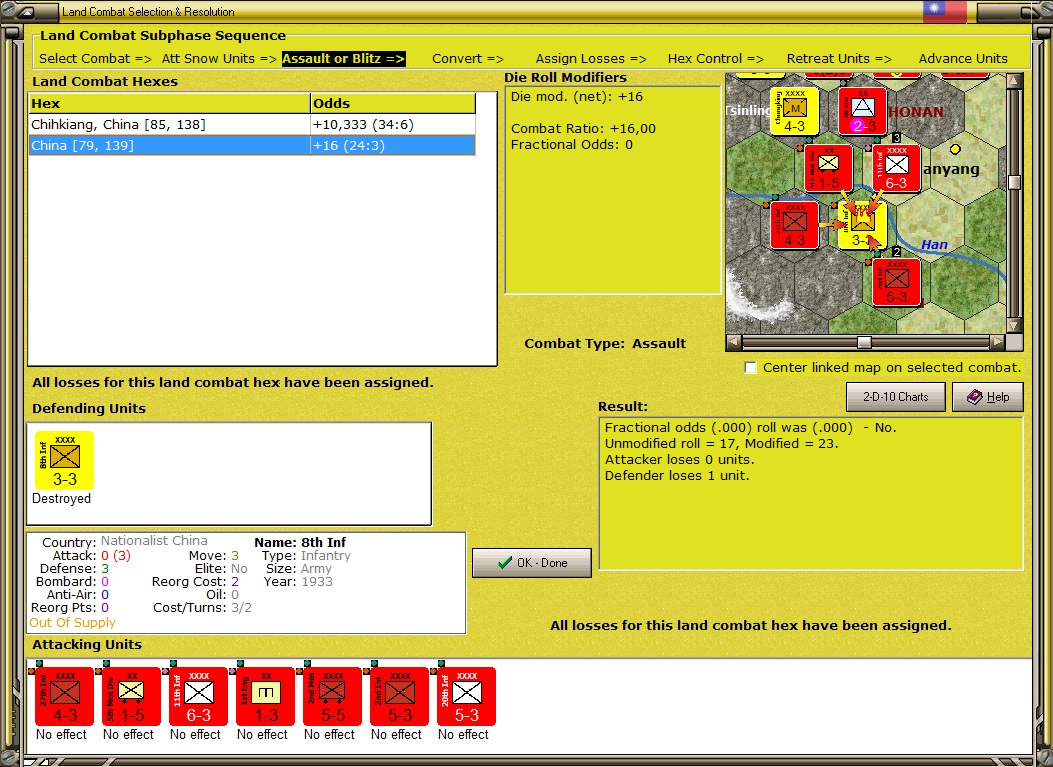The image size is (1053, 767).
Task: Open Help
Action: [x=988, y=397]
